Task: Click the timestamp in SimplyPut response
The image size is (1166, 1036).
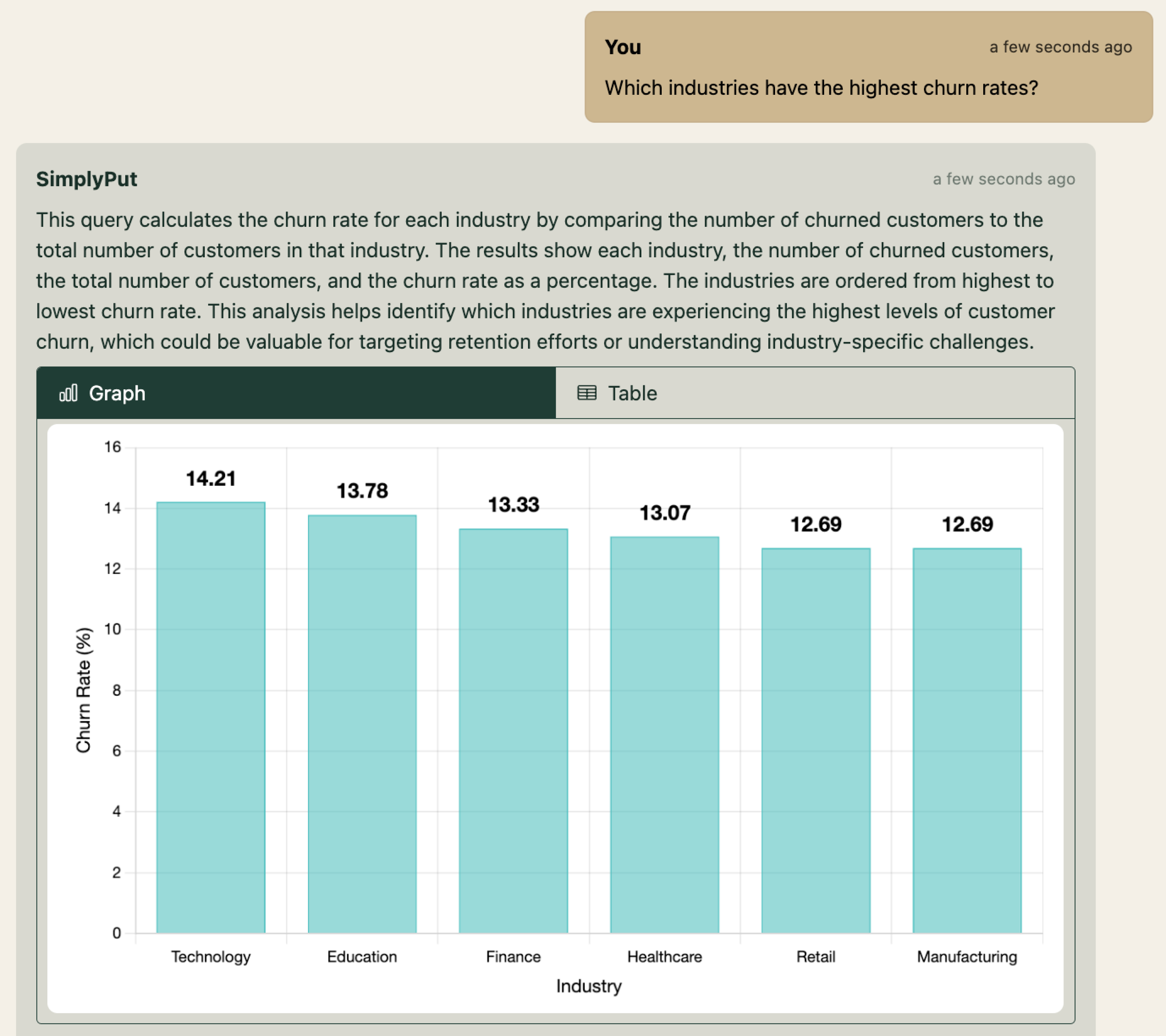Action: point(1004,179)
